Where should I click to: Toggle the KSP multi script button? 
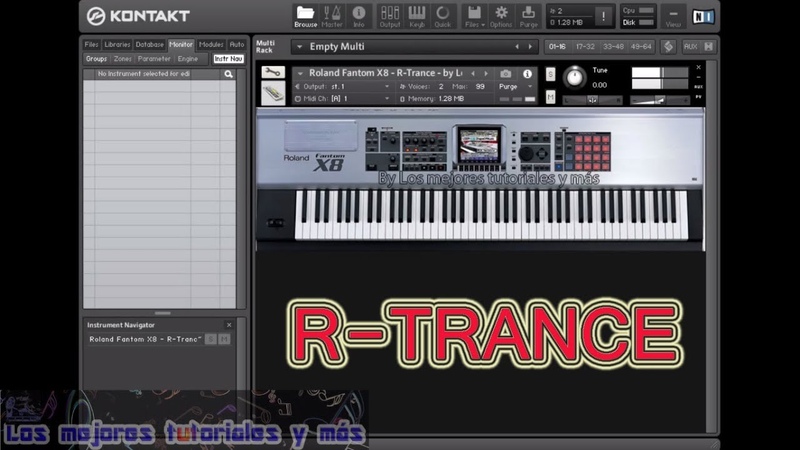668,46
